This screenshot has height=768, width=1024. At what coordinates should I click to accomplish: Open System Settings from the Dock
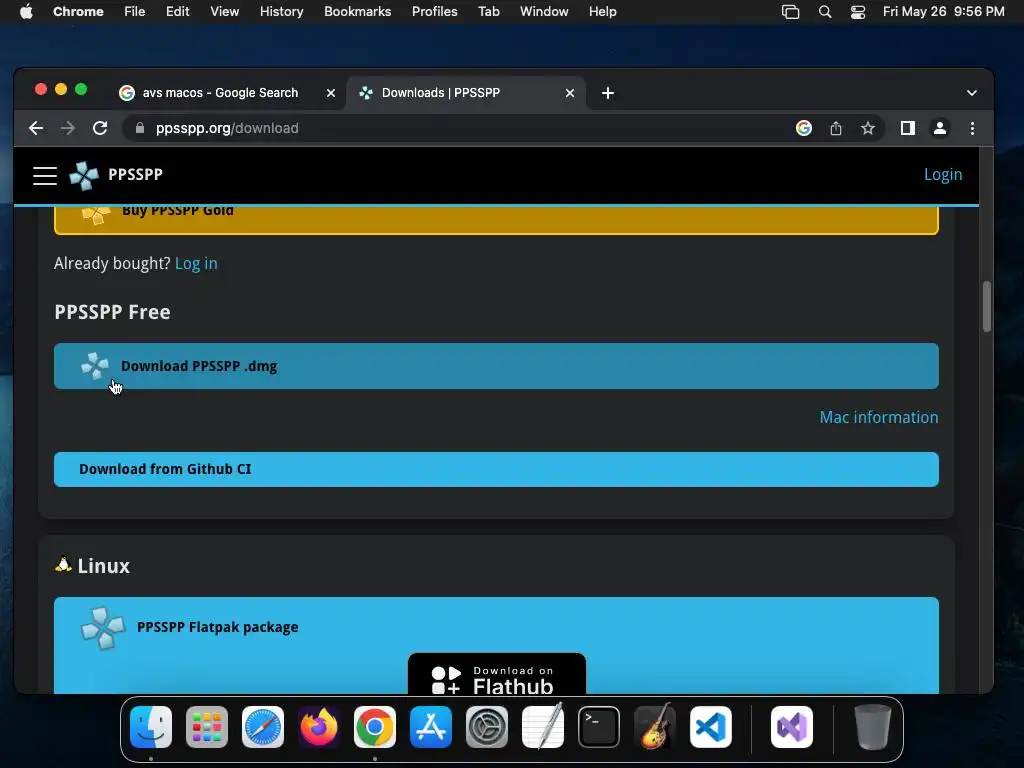pyautogui.click(x=487, y=727)
